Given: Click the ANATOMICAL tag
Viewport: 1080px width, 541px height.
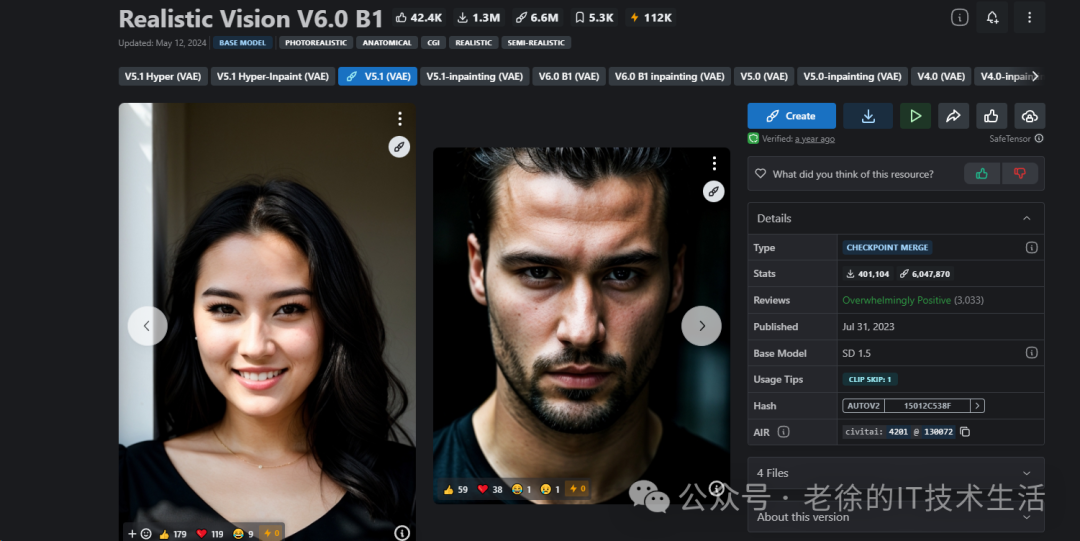Looking at the screenshot, I should [387, 43].
